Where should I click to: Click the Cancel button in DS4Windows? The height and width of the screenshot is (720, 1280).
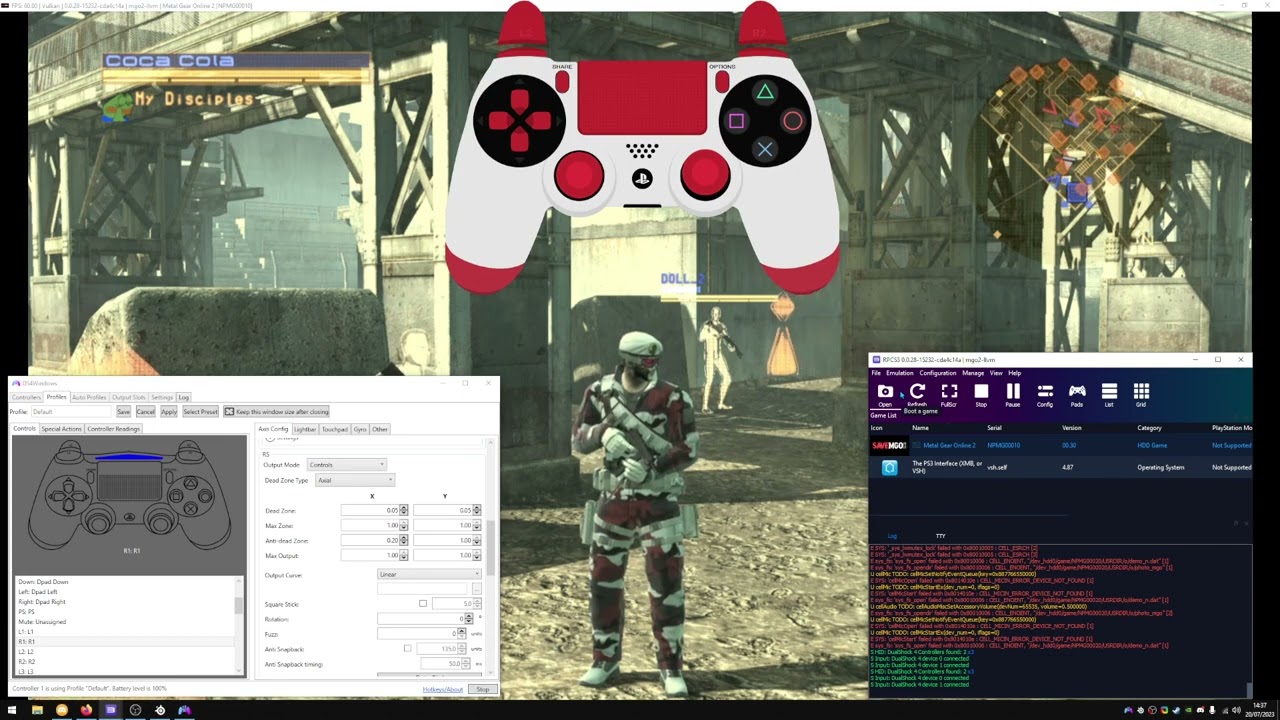tap(145, 412)
